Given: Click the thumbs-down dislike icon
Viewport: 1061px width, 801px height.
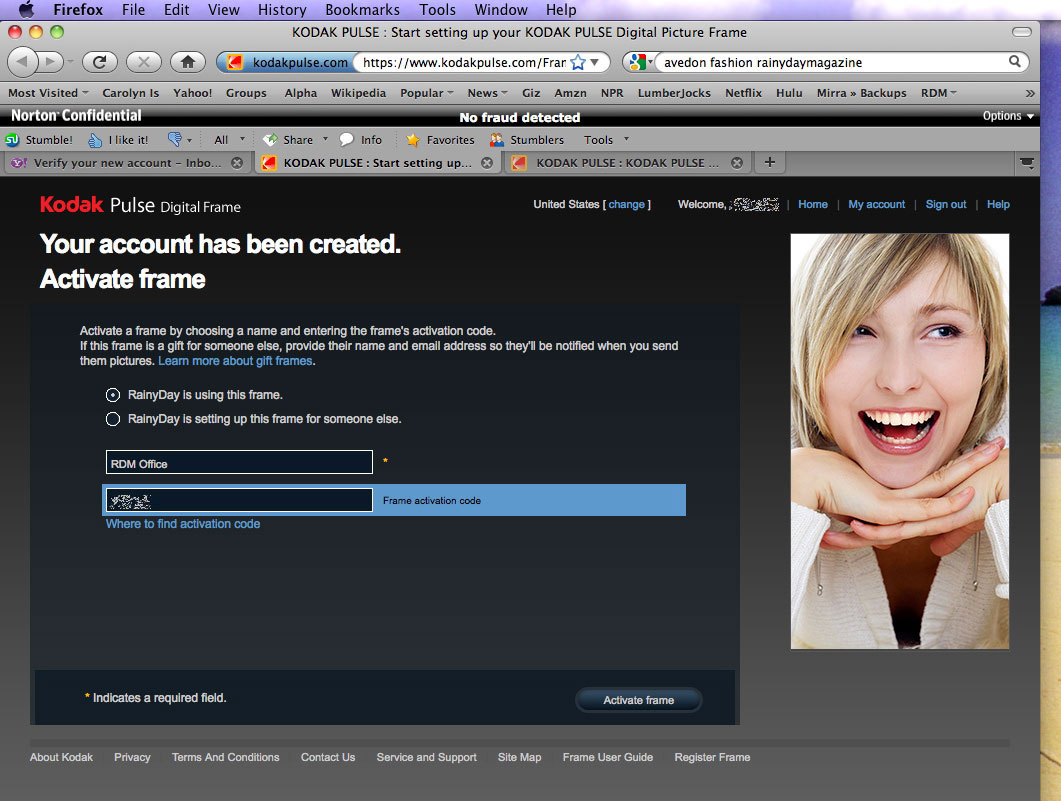Looking at the screenshot, I should (175, 139).
